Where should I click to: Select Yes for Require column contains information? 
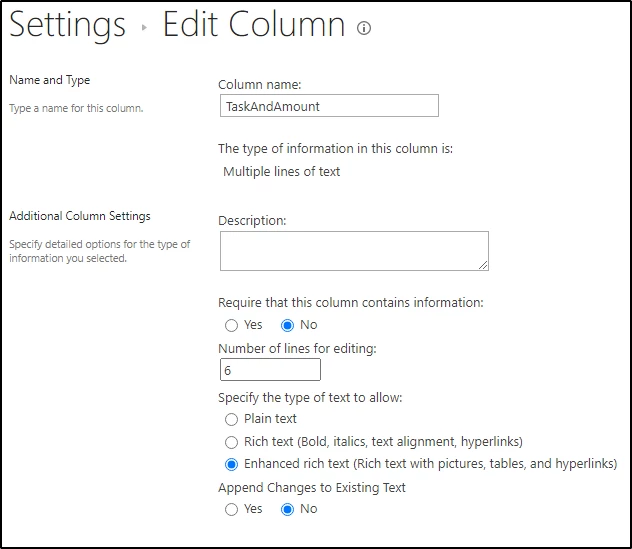pyautogui.click(x=231, y=325)
